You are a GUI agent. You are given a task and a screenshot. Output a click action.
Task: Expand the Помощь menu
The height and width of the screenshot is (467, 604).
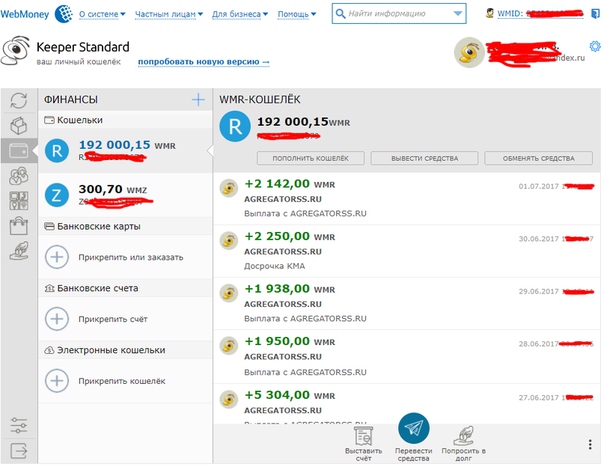(297, 14)
